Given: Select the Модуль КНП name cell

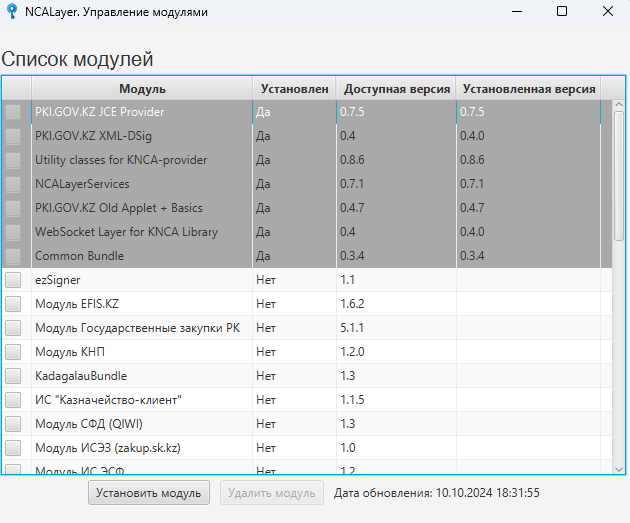Looking at the screenshot, I should (x=70, y=352).
